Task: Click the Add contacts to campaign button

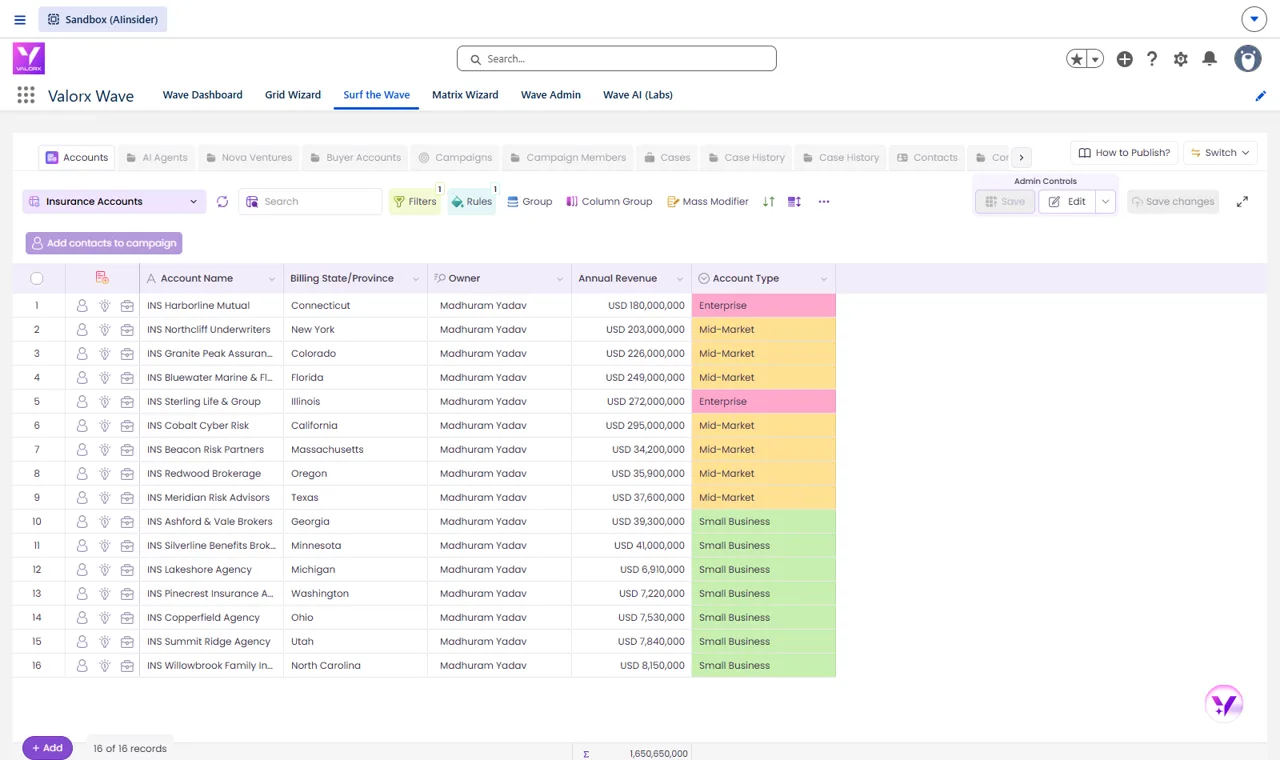Action: click(x=104, y=243)
